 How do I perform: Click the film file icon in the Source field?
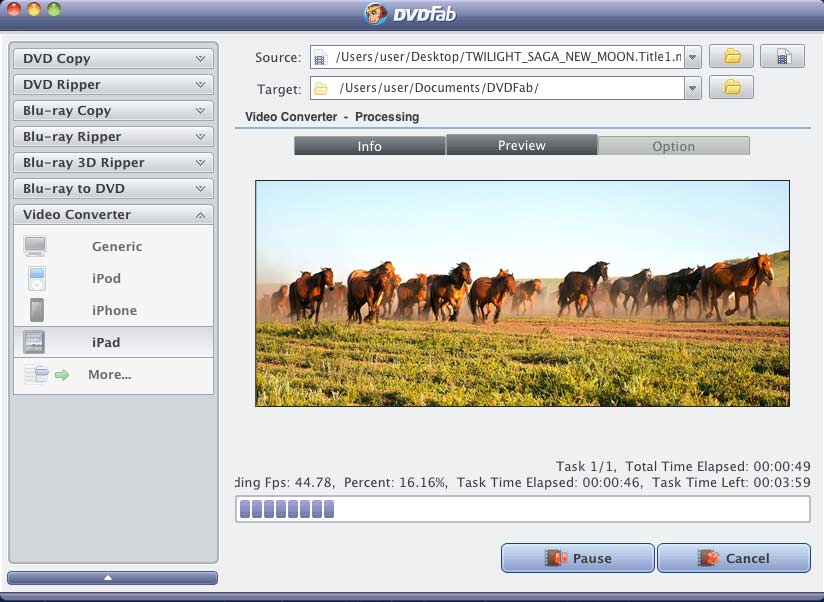click(321, 57)
